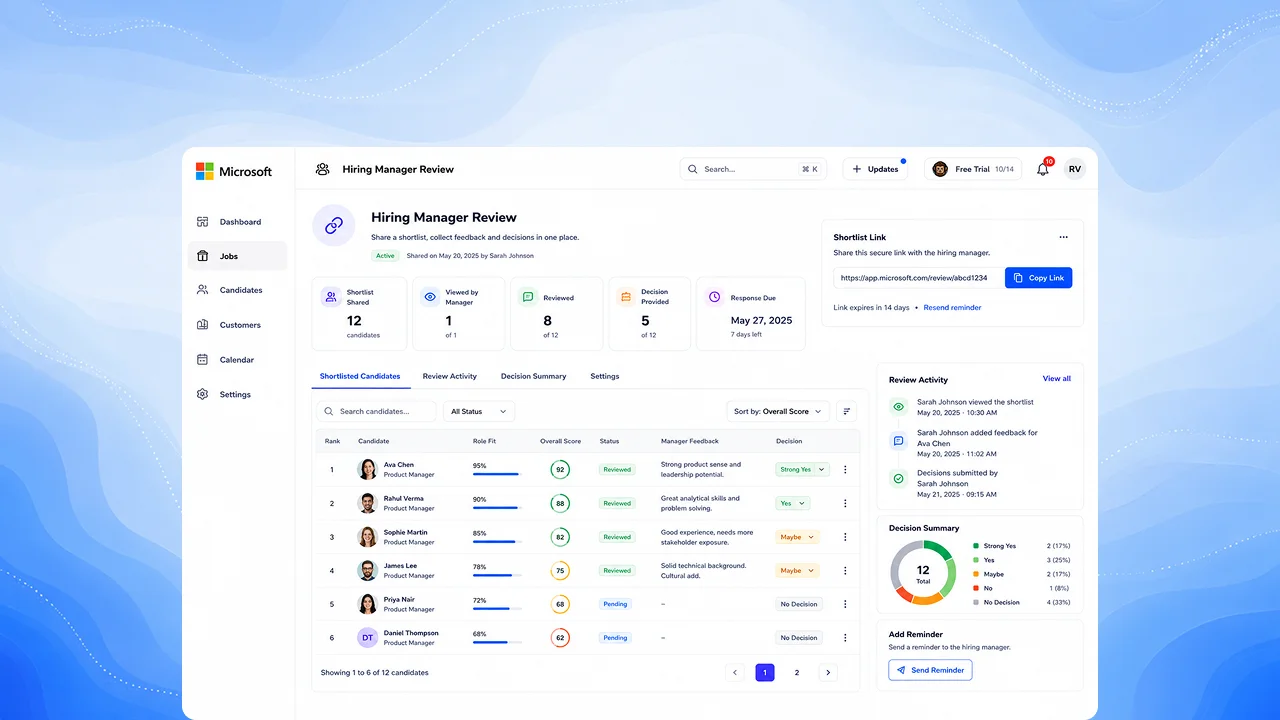Go to page 2 of candidates
Screen dimensions: 1280x720
pos(797,673)
